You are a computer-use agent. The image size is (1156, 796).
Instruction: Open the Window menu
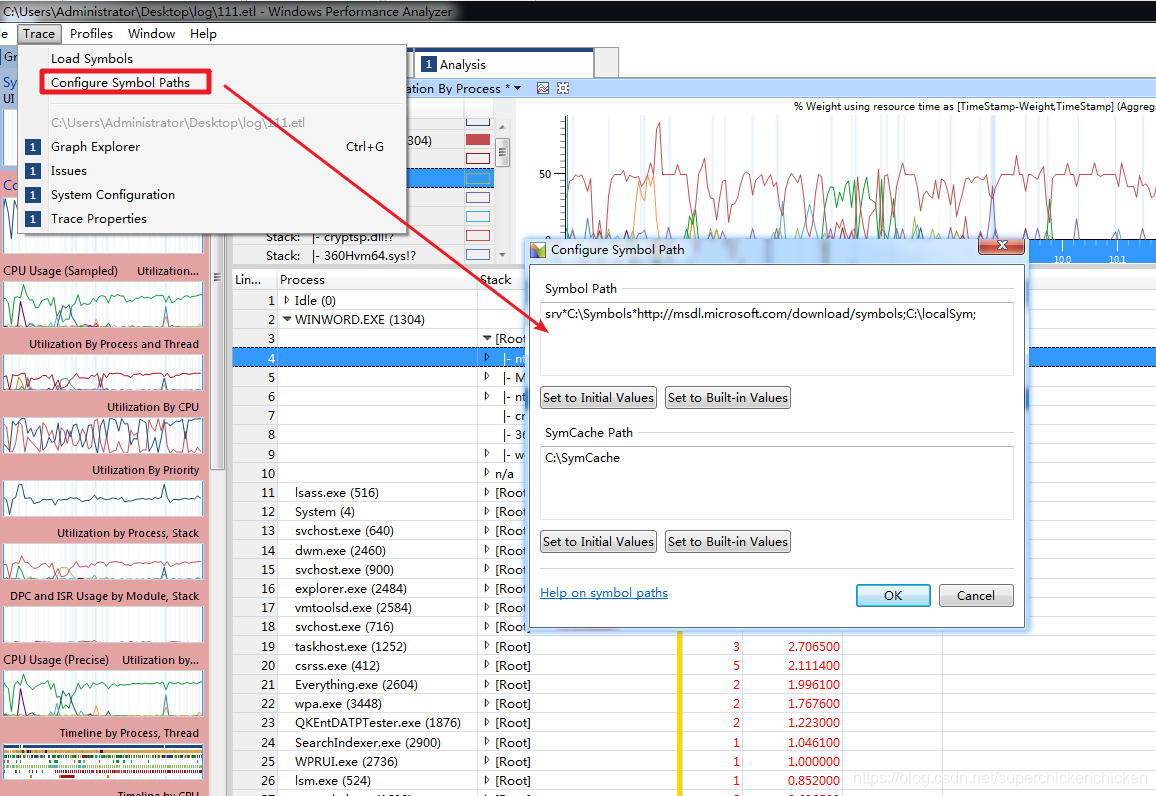[x=151, y=34]
